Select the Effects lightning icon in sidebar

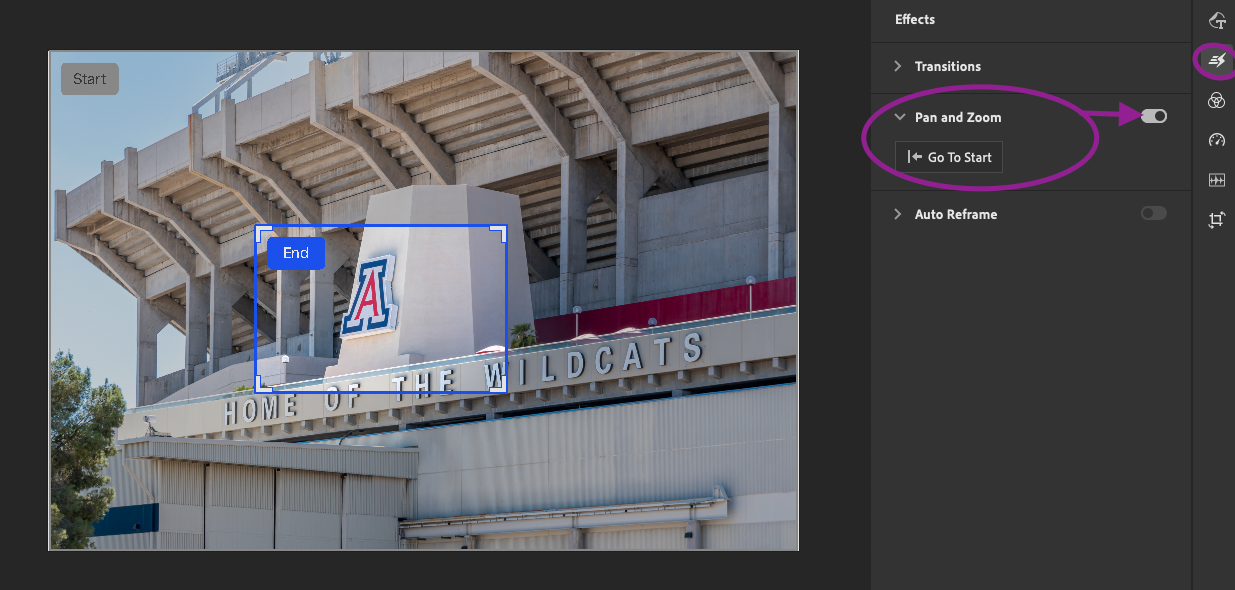pos(1216,61)
